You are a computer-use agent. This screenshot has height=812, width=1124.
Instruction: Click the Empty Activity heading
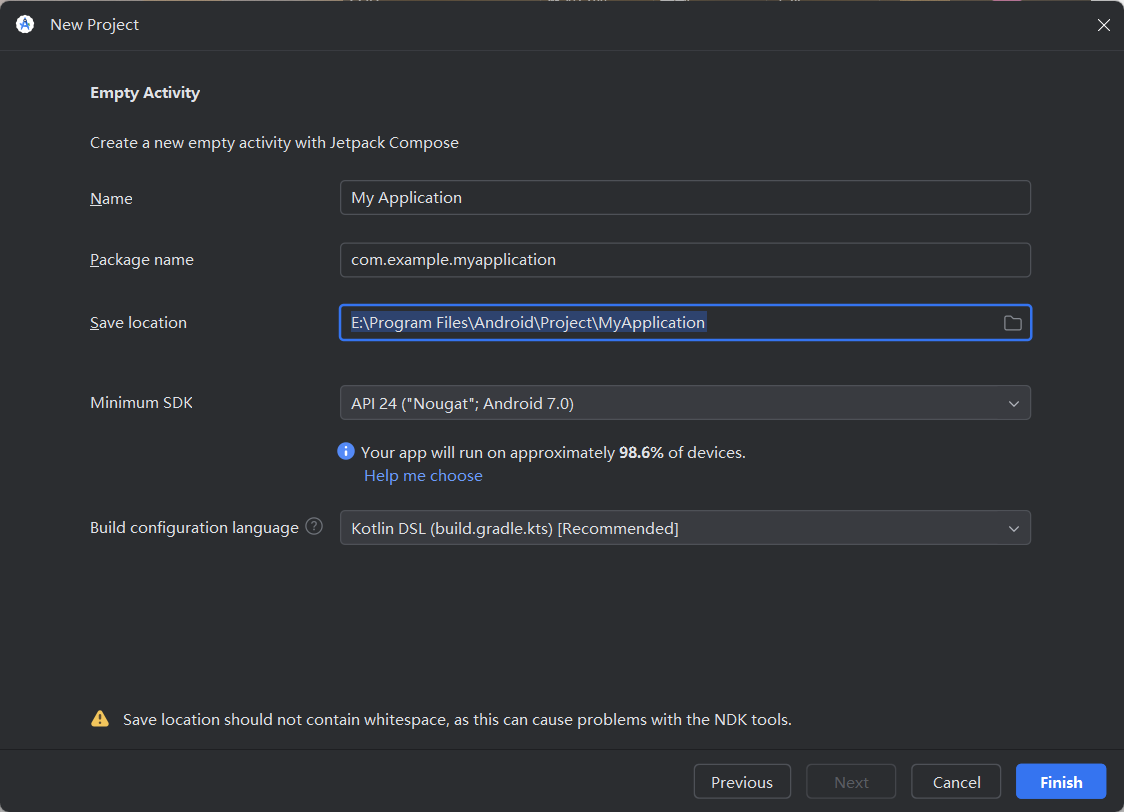click(145, 93)
